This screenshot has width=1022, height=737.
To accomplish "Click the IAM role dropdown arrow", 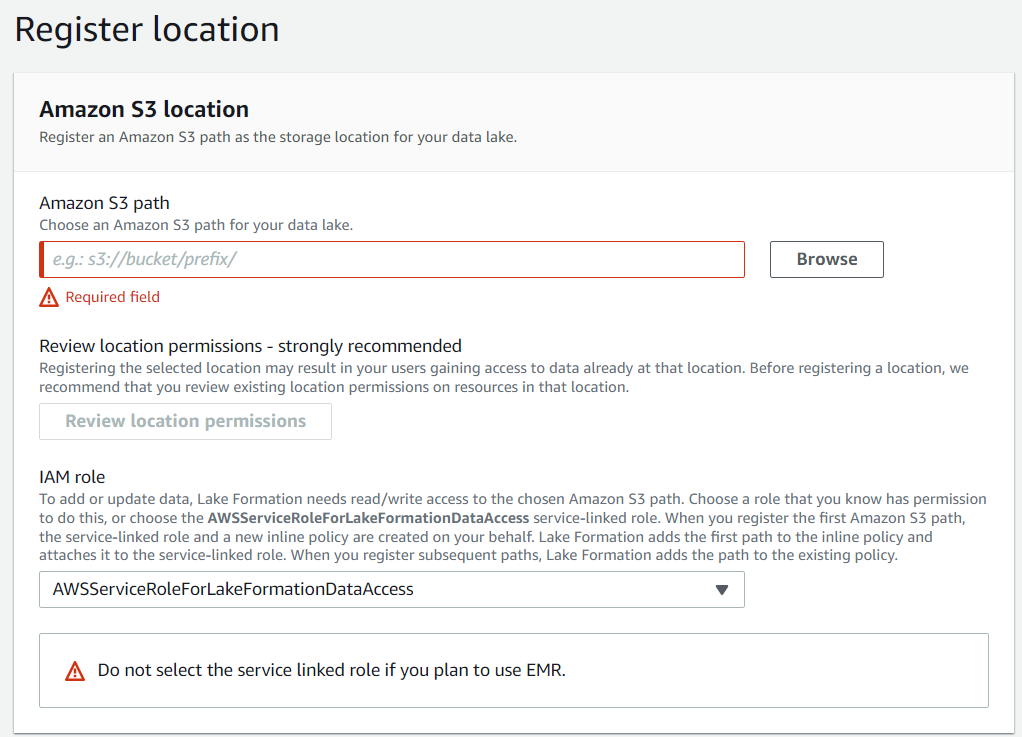I will [x=722, y=590].
